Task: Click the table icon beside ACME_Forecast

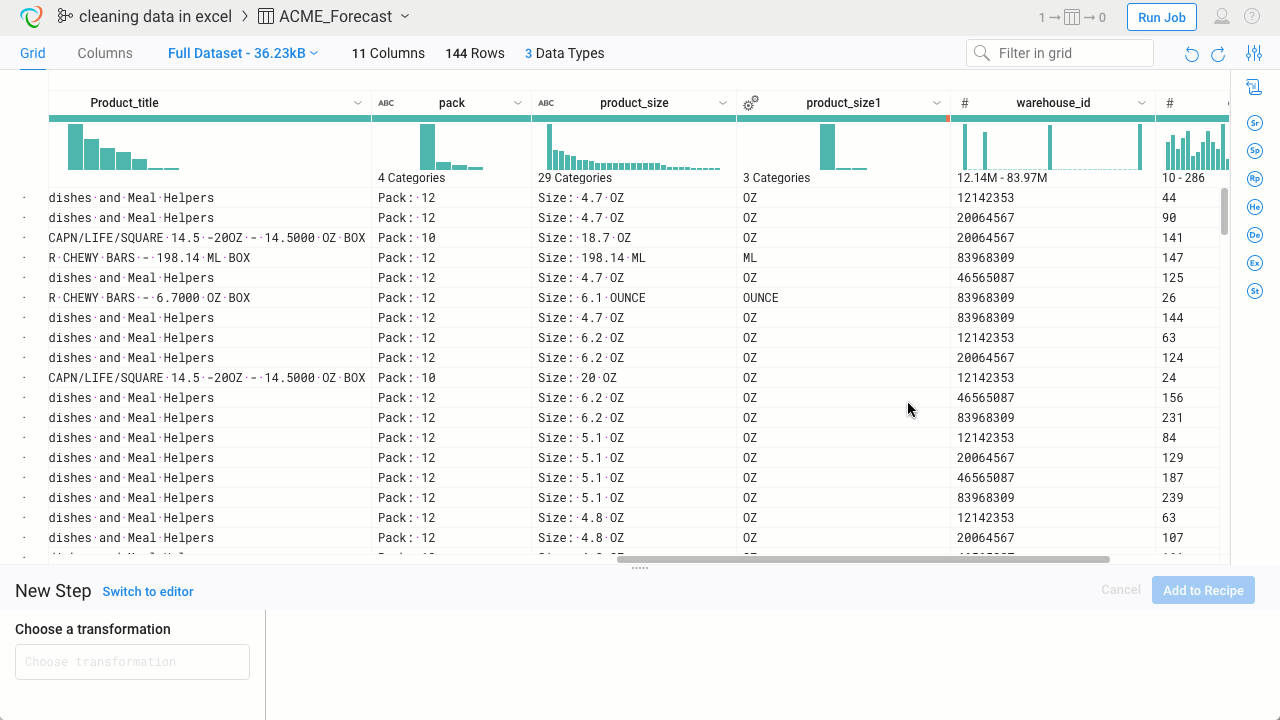Action: 266,17
